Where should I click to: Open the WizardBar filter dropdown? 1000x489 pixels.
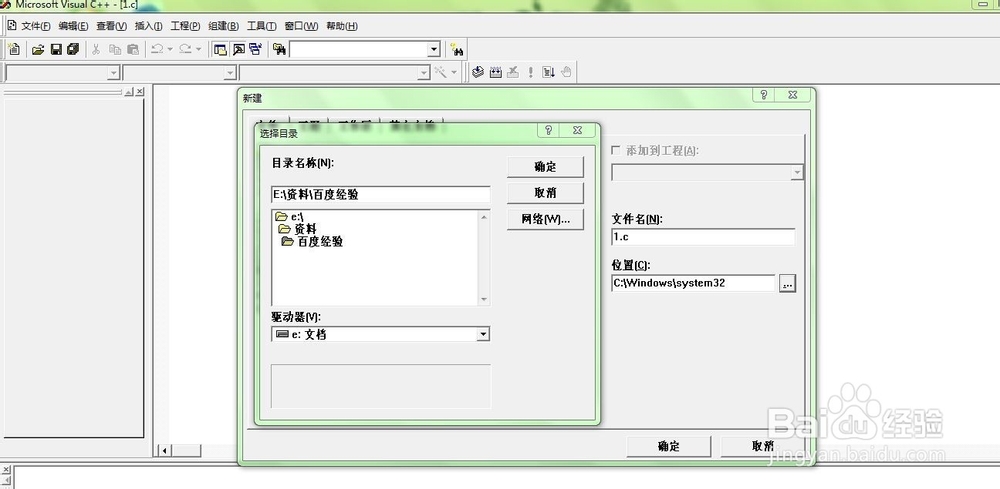click(x=230, y=73)
